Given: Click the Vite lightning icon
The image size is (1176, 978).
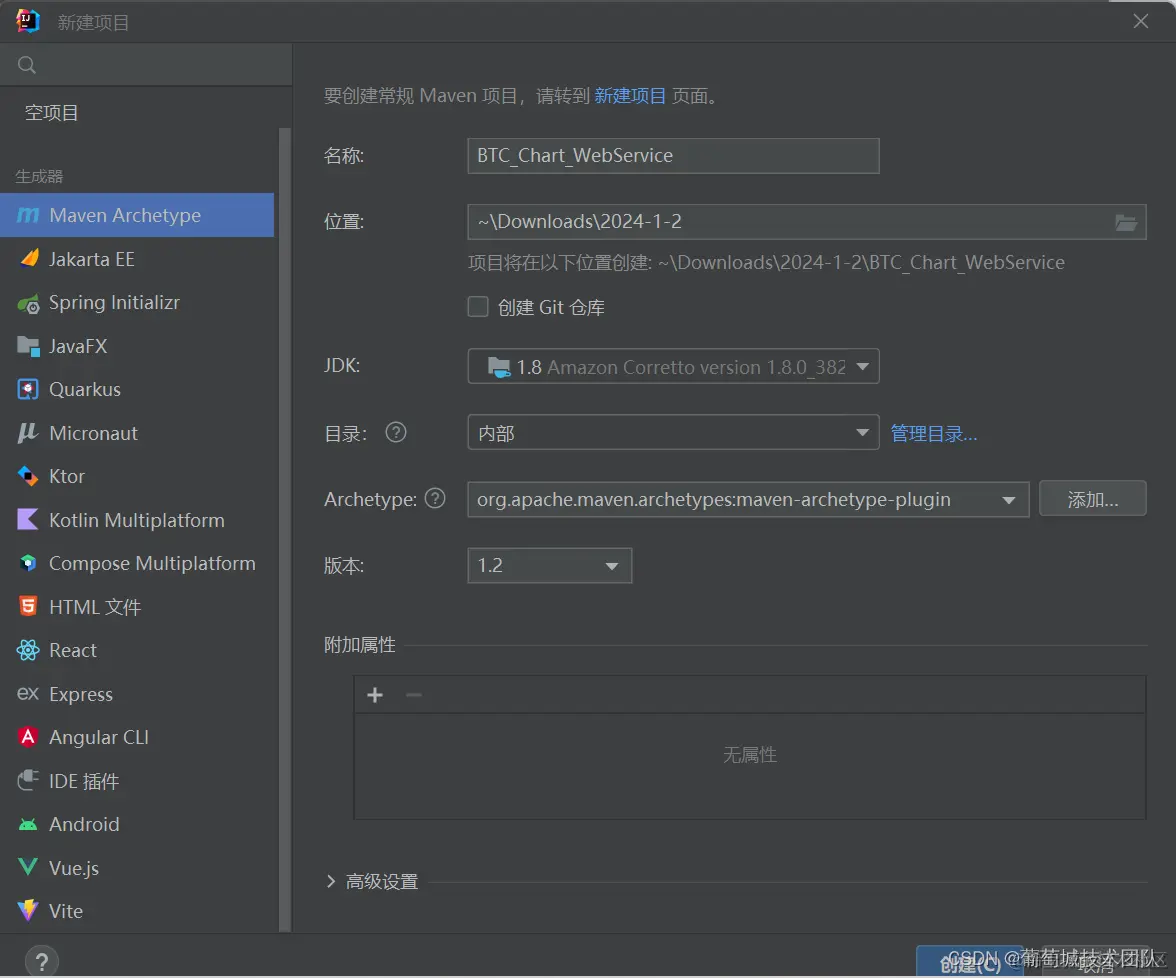Looking at the screenshot, I should click(x=28, y=910).
